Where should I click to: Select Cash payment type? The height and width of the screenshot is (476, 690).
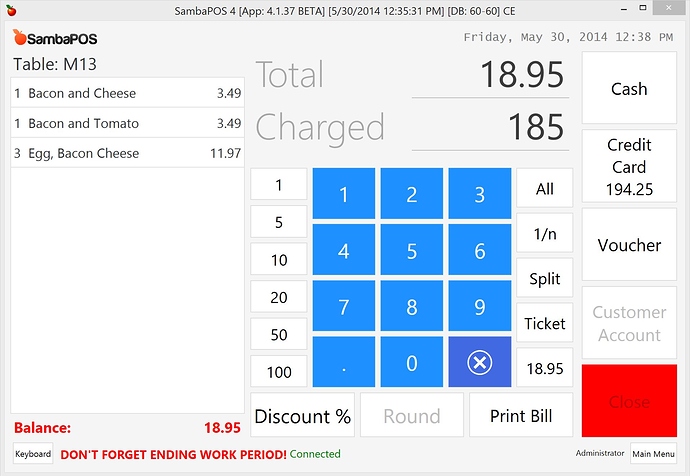pos(629,88)
